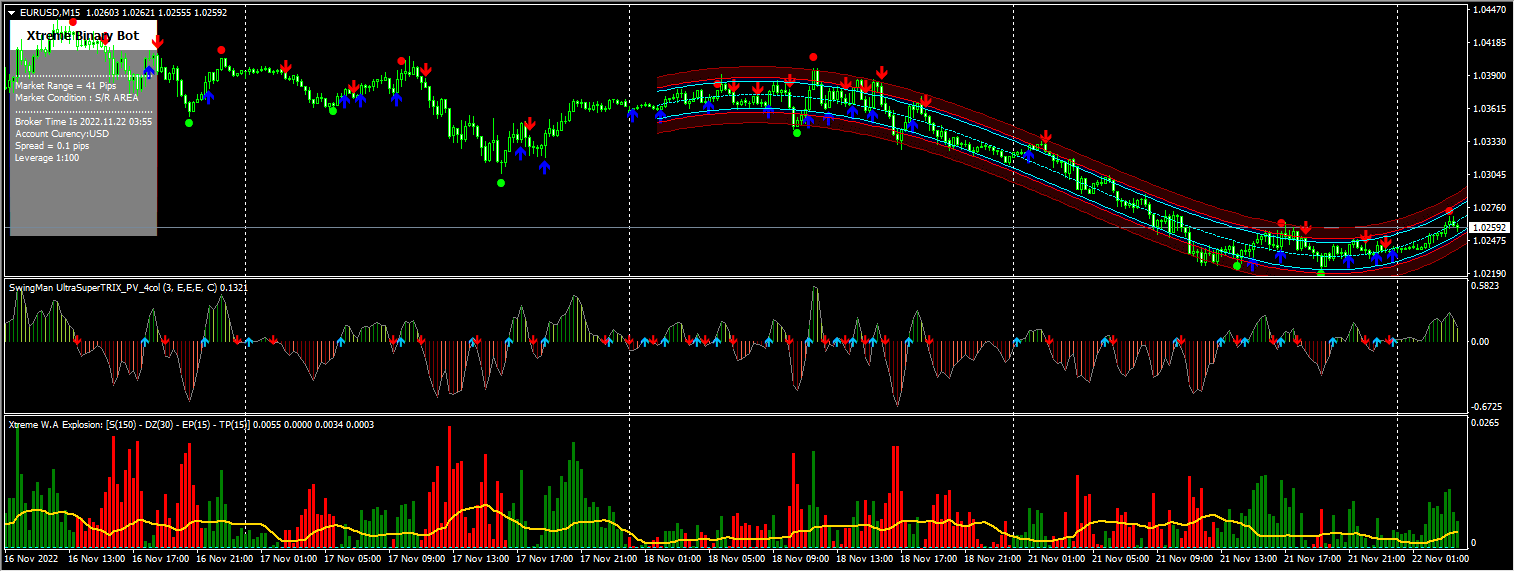Viewport: 1515px width, 572px height.
Task: Click the lowest blue up arrow on 17 Nov
Action: click(x=544, y=167)
